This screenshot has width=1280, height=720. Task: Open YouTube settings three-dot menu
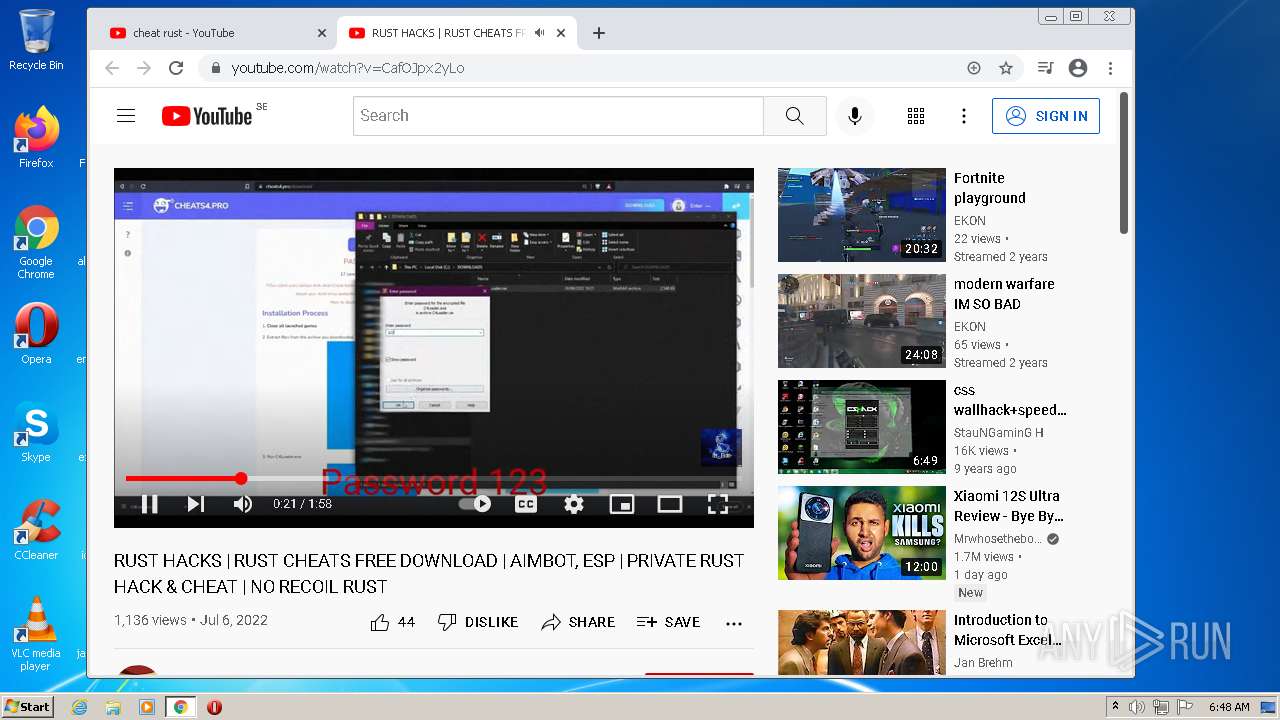pos(964,116)
